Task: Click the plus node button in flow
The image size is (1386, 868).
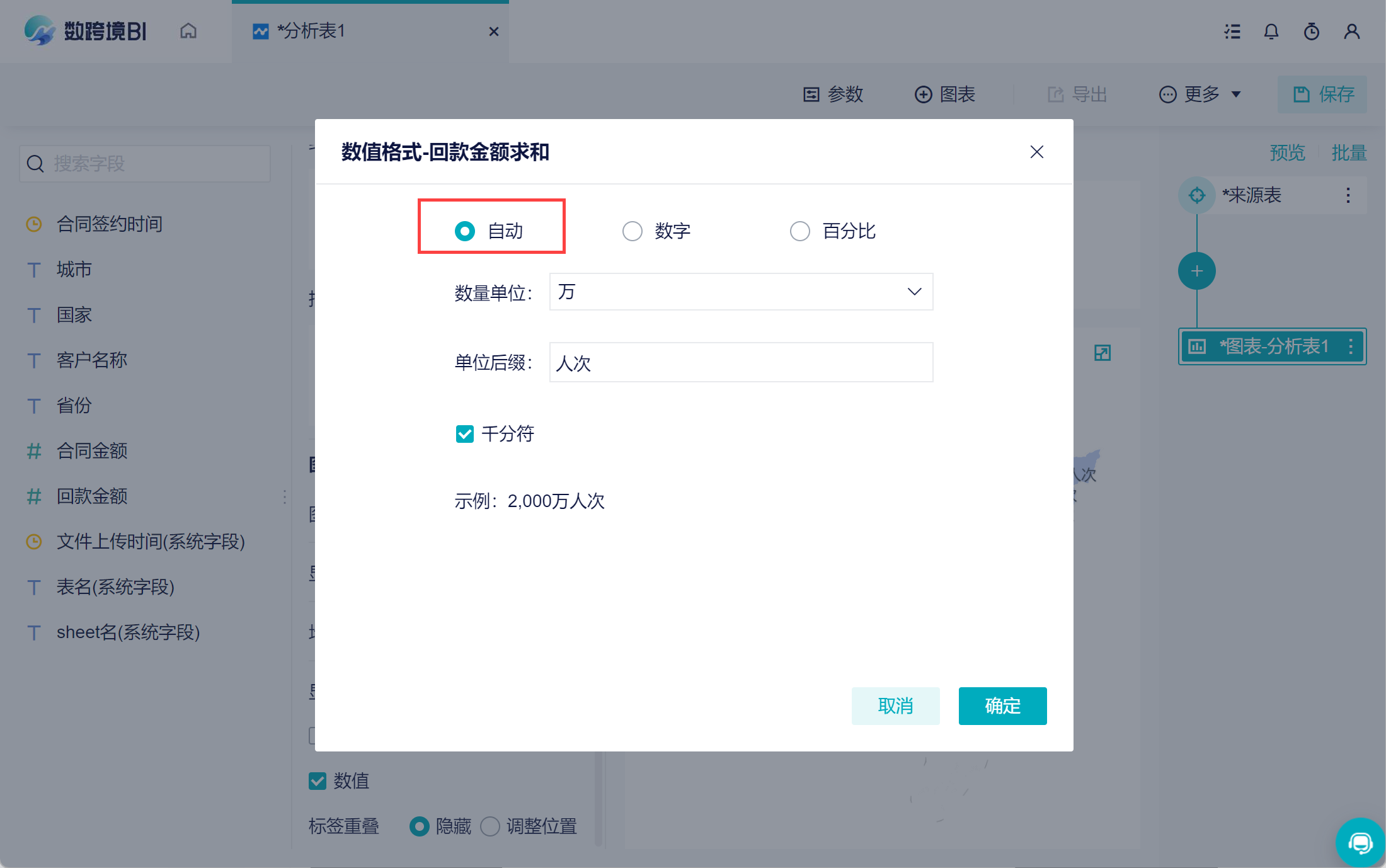Action: click(1196, 271)
